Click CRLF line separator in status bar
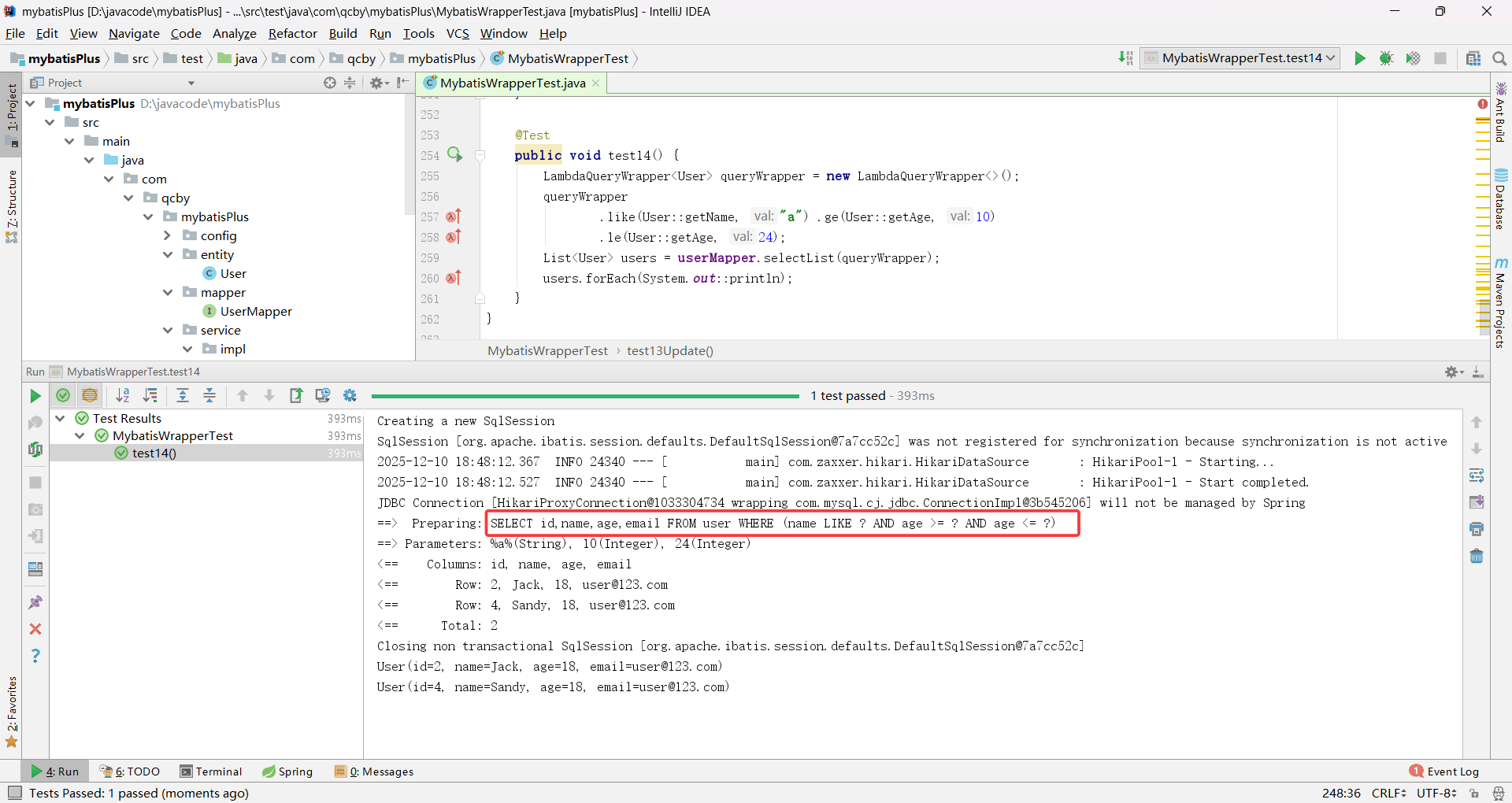This screenshot has height=803, width=1512. (x=1388, y=793)
